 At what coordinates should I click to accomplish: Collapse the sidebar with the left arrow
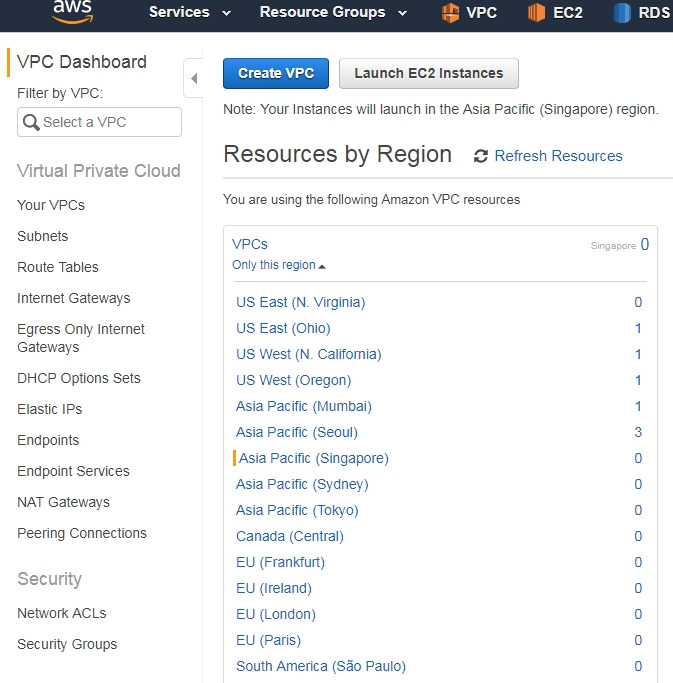pyautogui.click(x=194, y=78)
